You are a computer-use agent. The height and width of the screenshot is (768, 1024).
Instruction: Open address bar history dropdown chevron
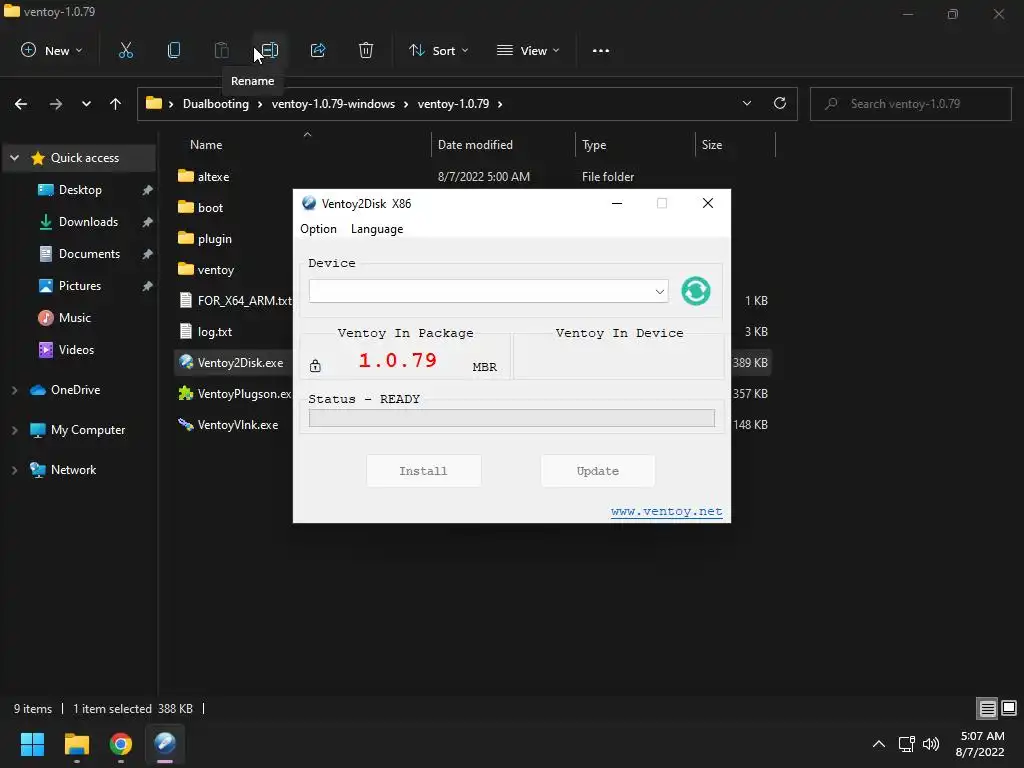(x=746, y=103)
